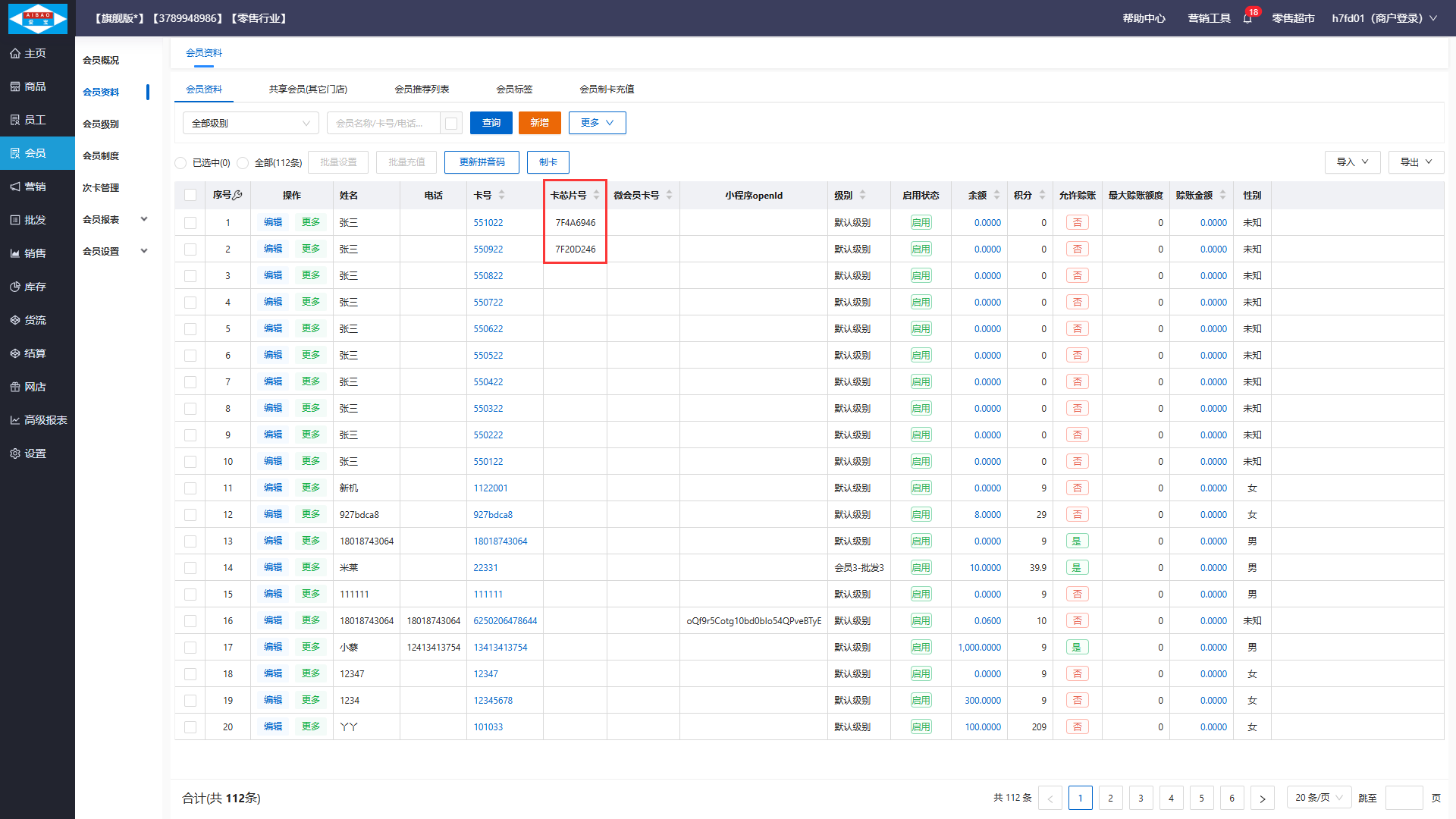The height and width of the screenshot is (819, 1456).
Task: Open the 全部级别 dropdown
Action: [x=250, y=123]
